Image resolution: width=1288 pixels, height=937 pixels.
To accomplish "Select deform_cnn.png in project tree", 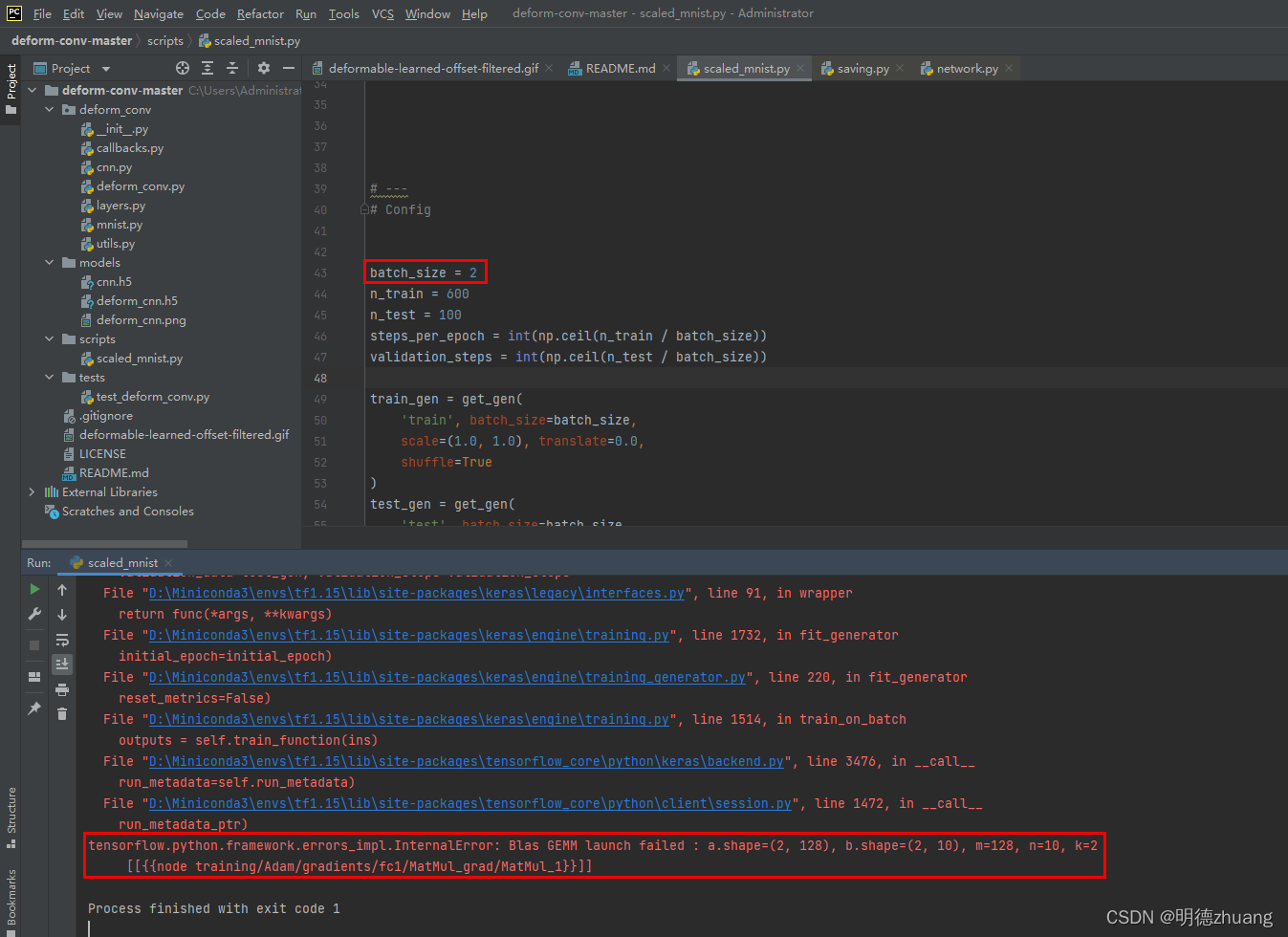I will tap(141, 319).
